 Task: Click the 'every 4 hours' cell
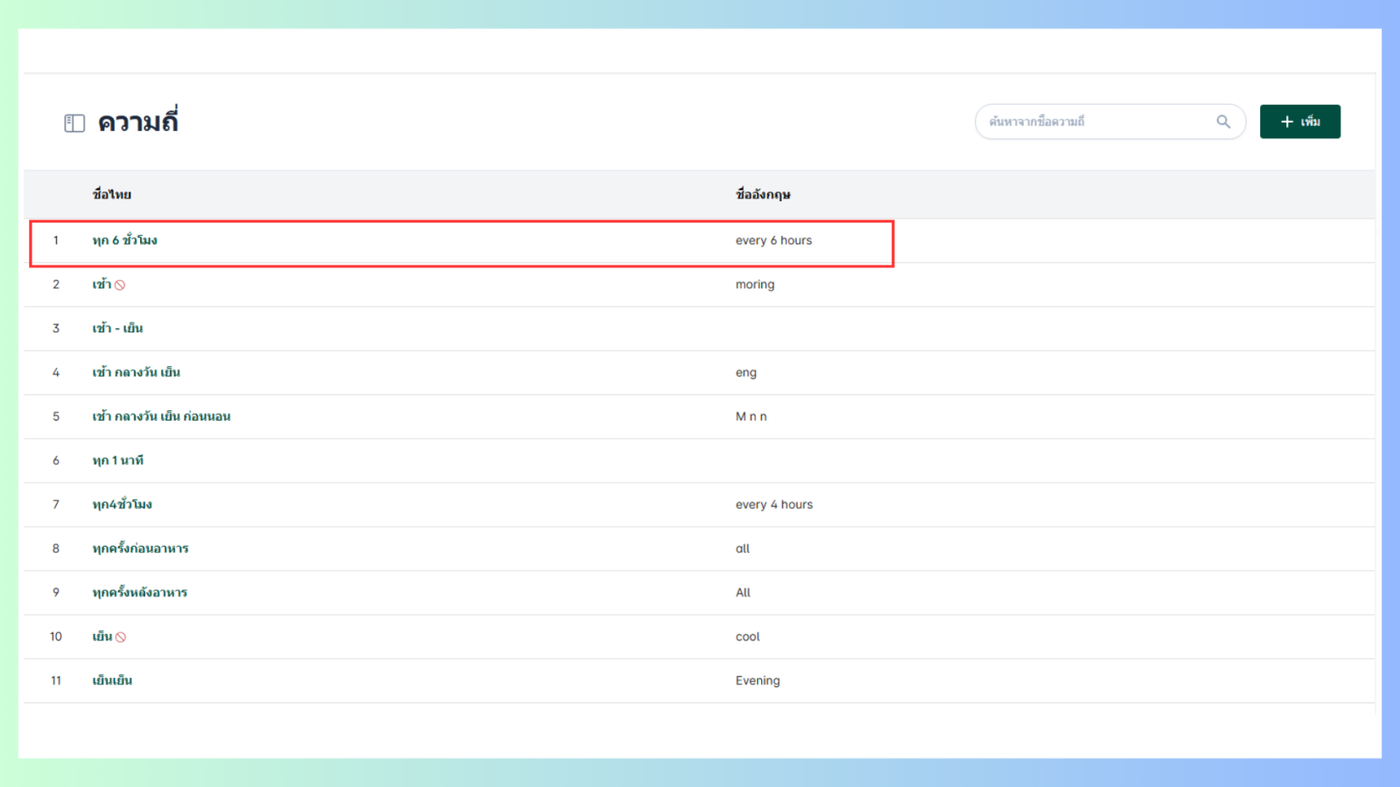tap(774, 504)
